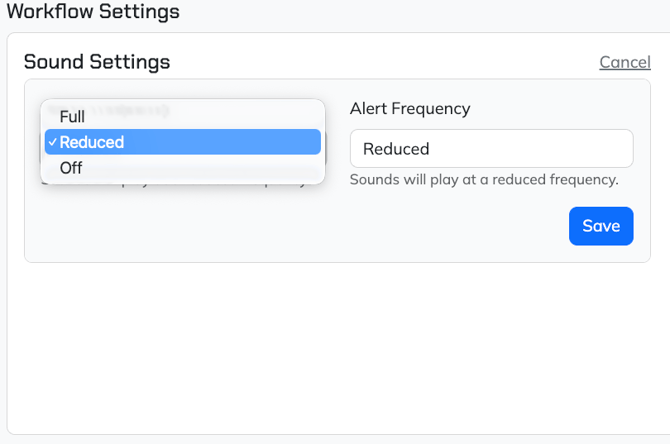
Task: Click the word 'Reduced' in Alert Frequency box
Action: [x=396, y=149]
